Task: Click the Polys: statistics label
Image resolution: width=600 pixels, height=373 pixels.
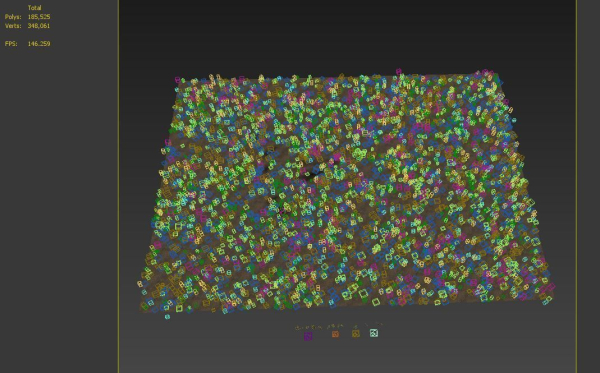Action: 13,17
